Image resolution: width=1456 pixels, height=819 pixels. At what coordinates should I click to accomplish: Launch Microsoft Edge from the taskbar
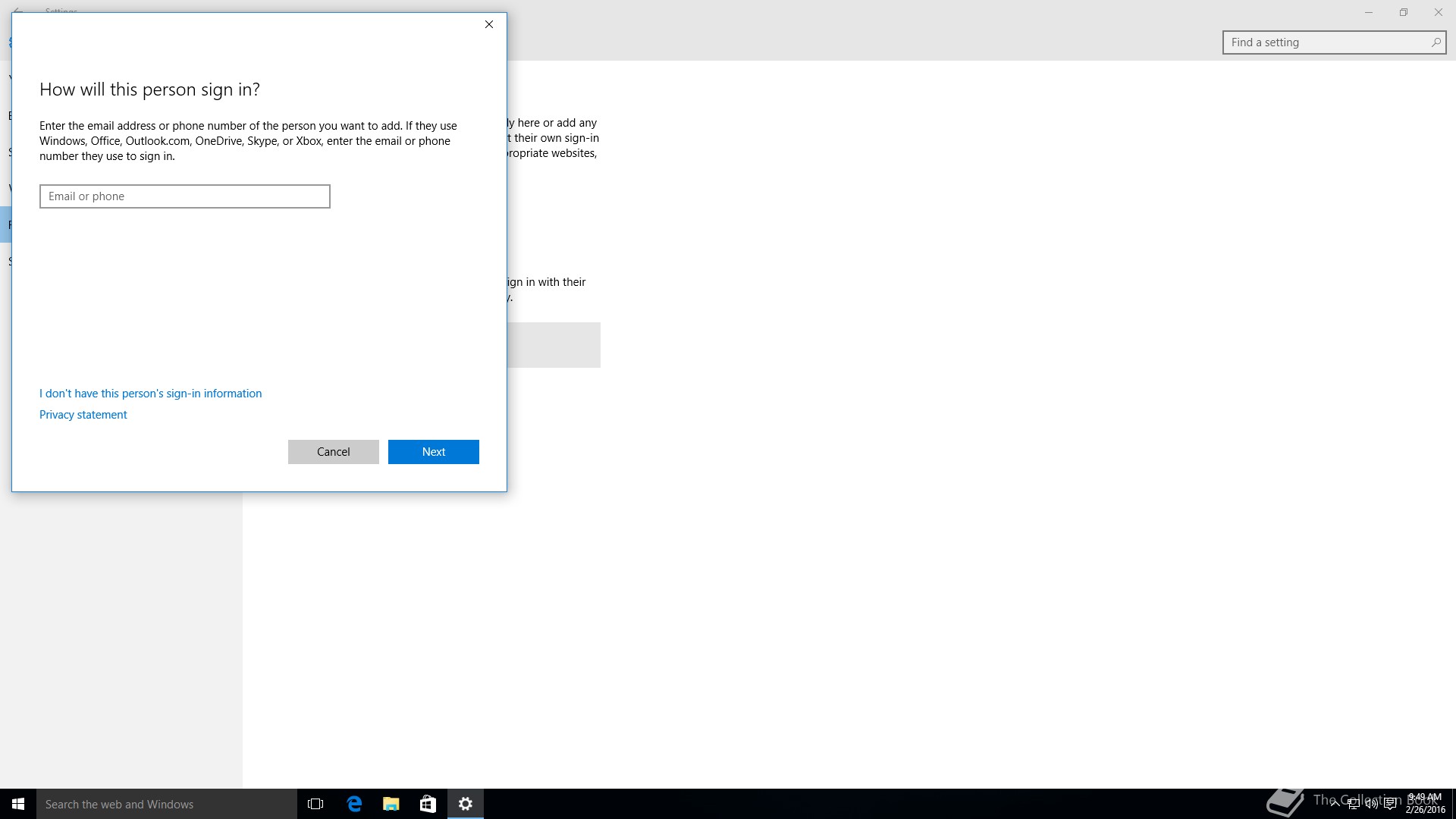pos(354,804)
